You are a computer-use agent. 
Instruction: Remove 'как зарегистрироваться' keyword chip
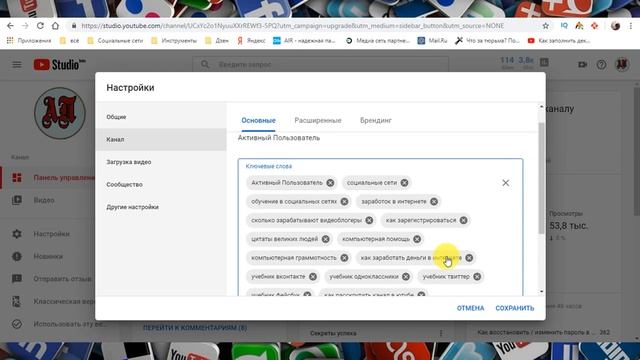464,220
